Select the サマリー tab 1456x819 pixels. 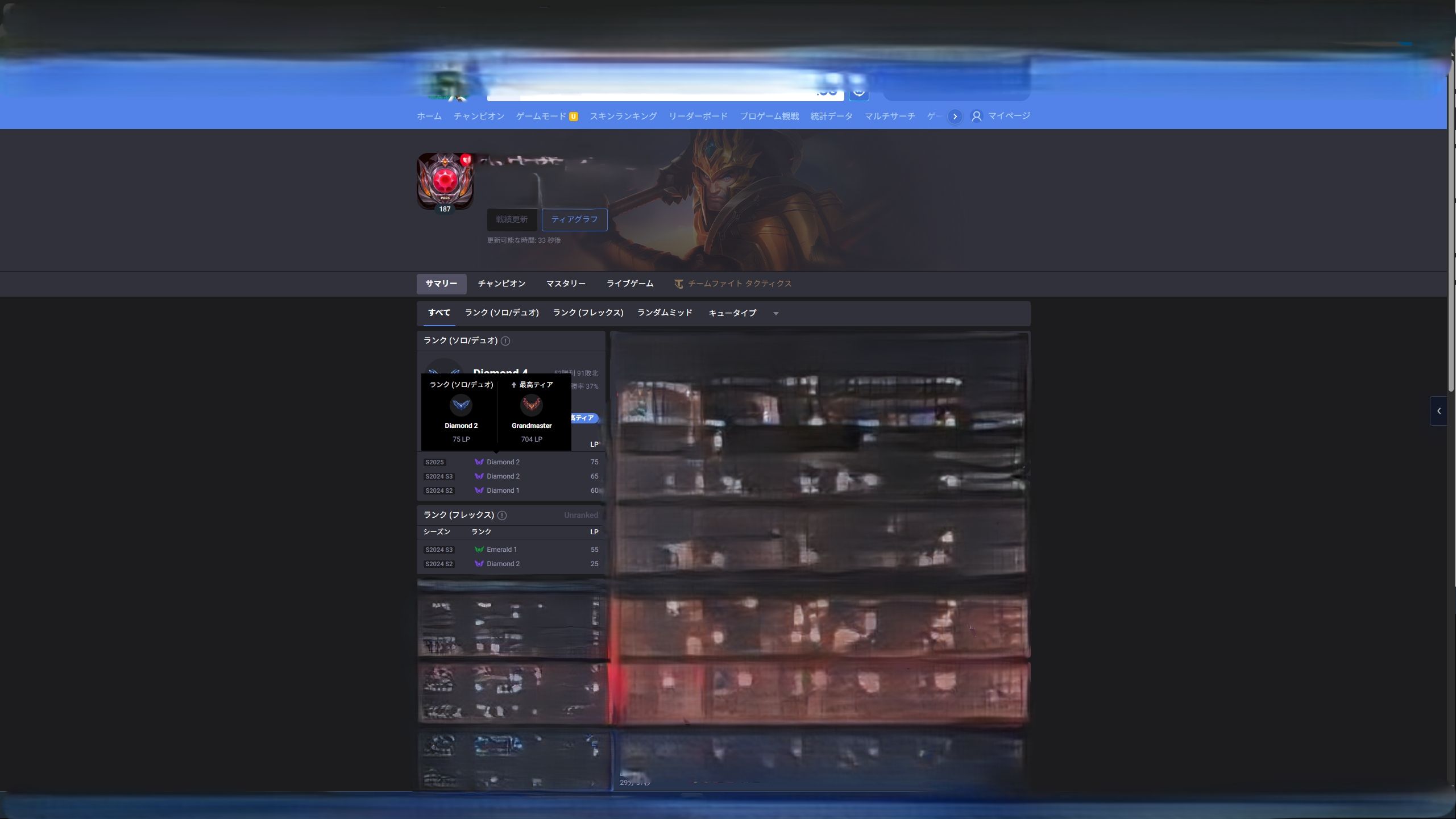[441, 284]
